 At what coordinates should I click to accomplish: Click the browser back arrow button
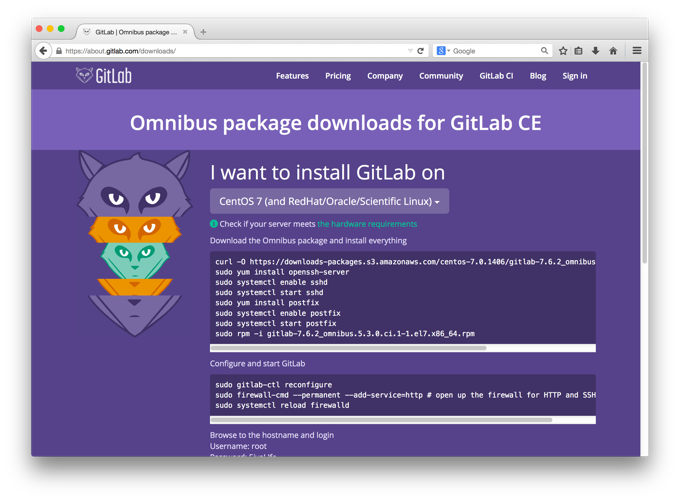(x=43, y=51)
